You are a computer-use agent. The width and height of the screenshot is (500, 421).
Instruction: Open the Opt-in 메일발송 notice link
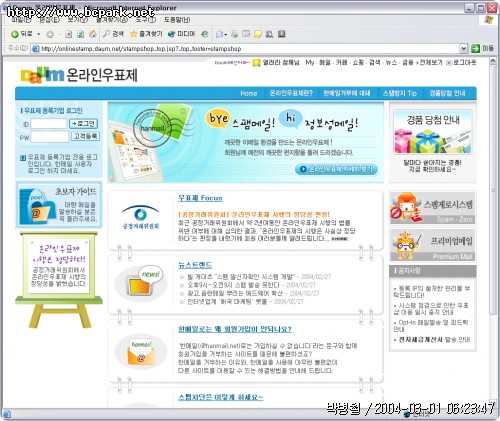point(432,326)
